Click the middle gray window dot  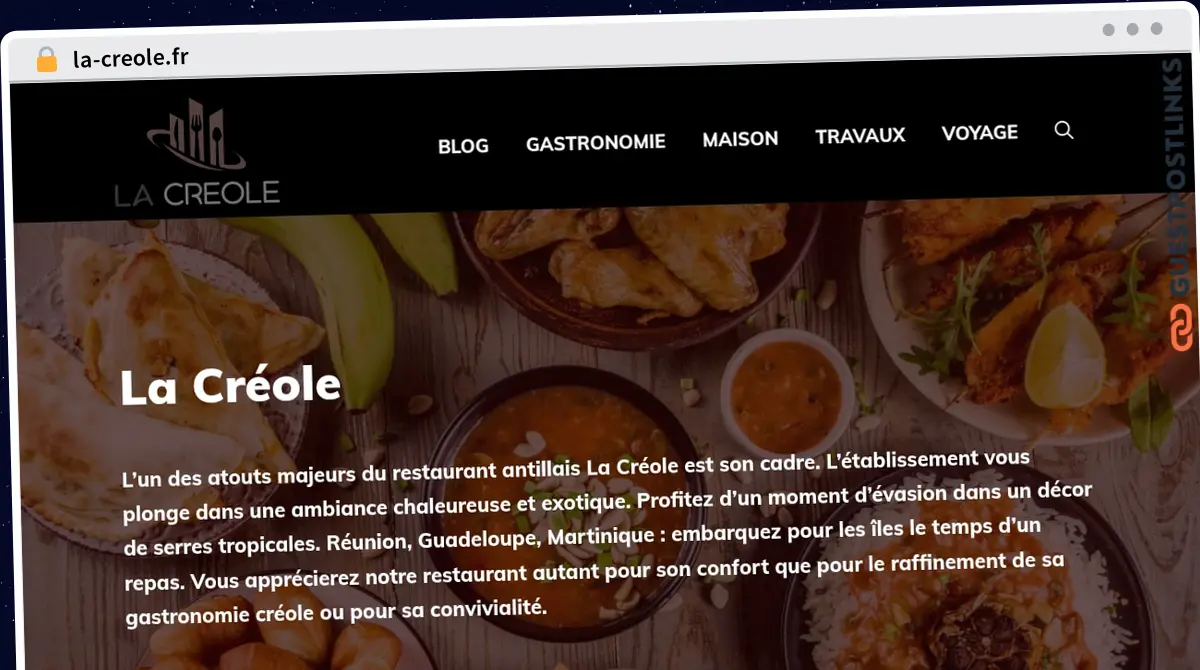pos(1132,30)
